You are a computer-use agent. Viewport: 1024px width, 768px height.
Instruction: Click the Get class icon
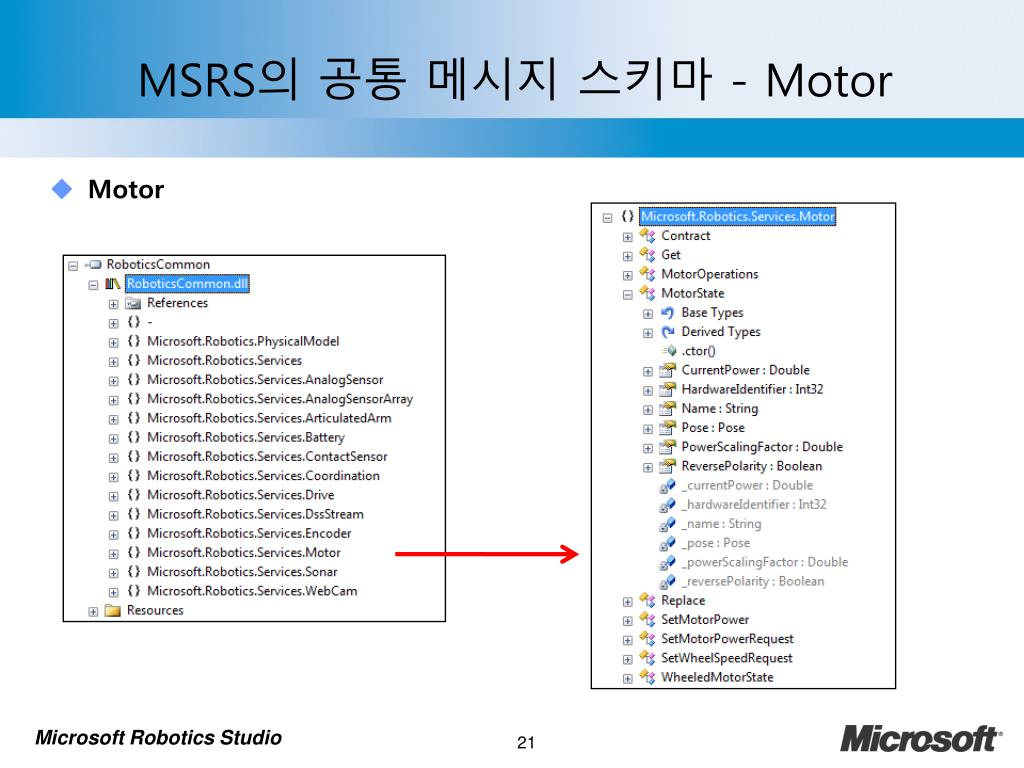[x=647, y=255]
